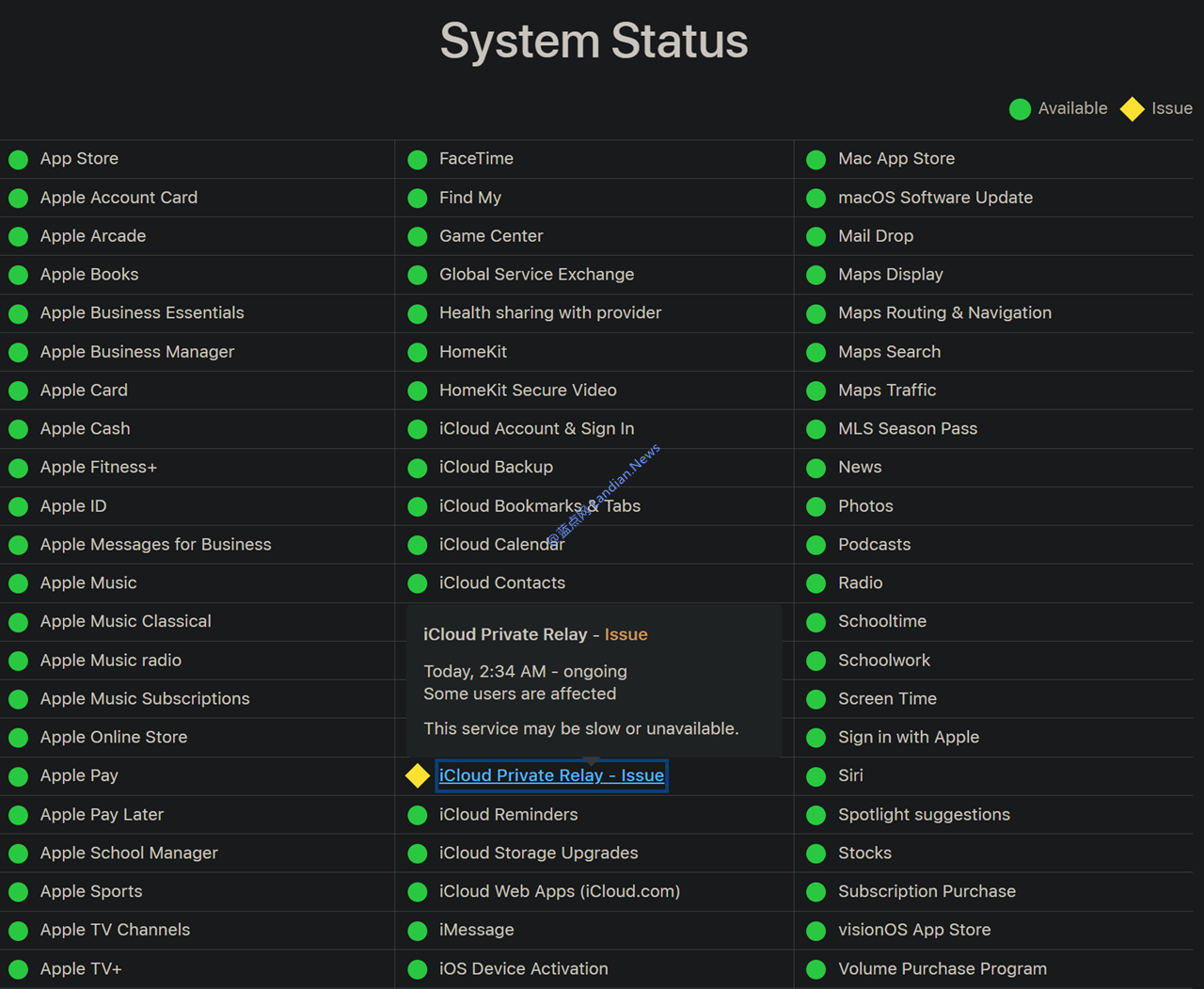Click the green dot beside Stocks
The width and height of the screenshot is (1204, 989).
[x=816, y=853]
